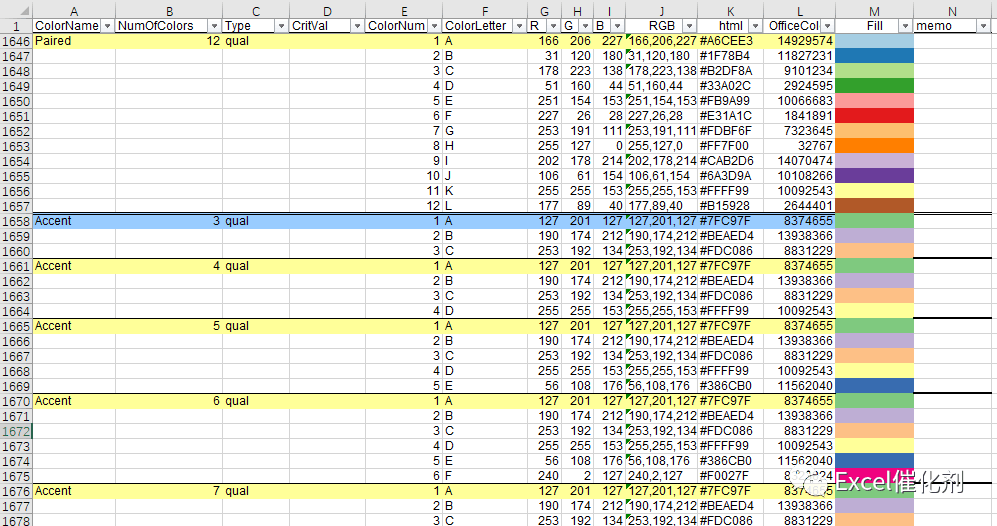This screenshot has width=997, height=526.
Task: Click light blue fill swatch in row 1646
Action: point(874,41)
